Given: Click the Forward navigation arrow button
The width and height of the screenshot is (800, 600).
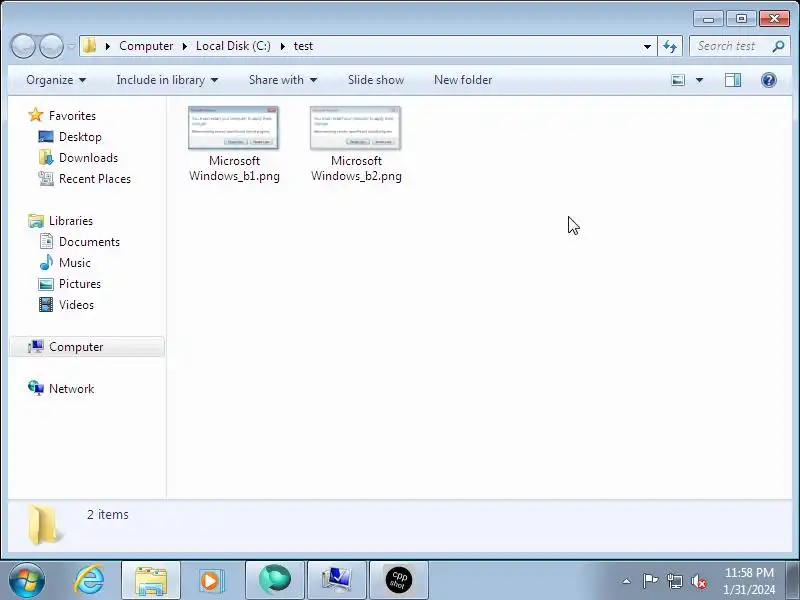Looking at the screenshot, I should point(51,46).
